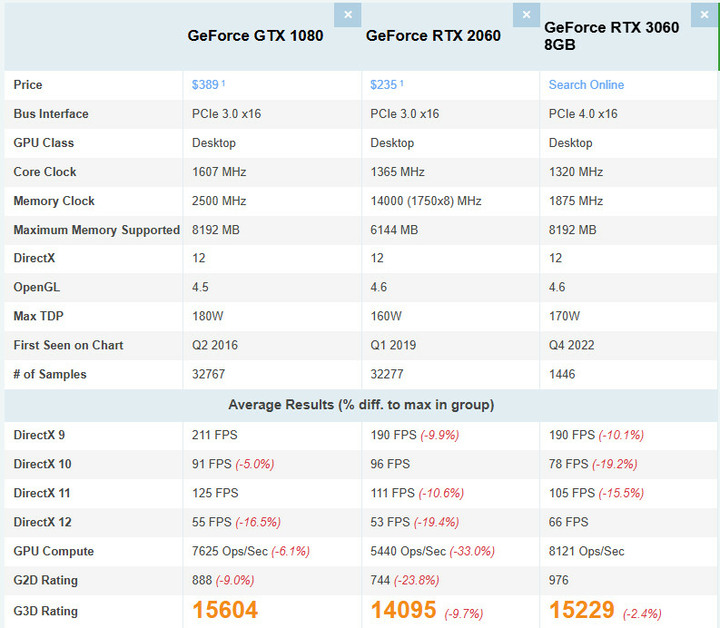The image size is (720, 628).
Task: Click the 888 G2D rating value
Action: (x=202, y=580)
